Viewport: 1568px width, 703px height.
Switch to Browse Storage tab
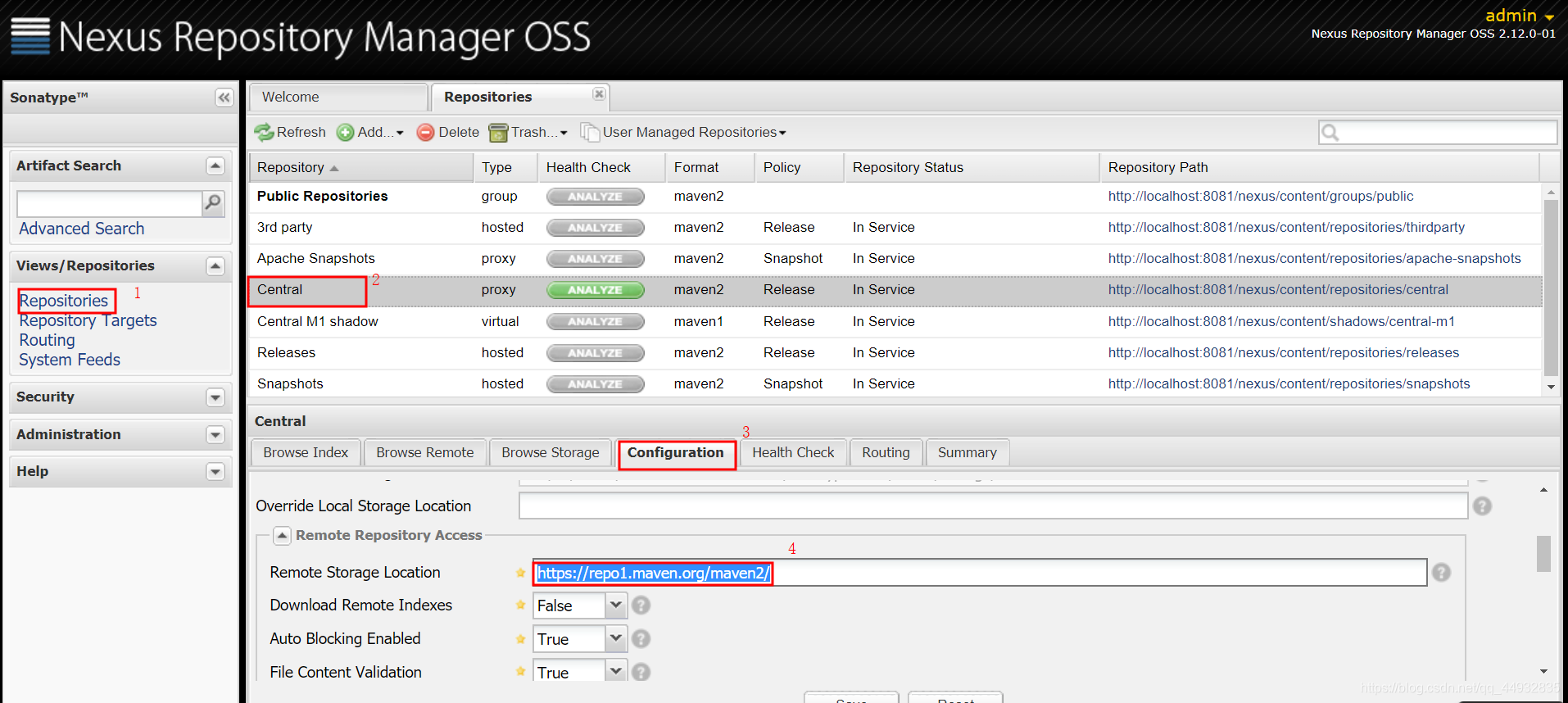[551, 452]
